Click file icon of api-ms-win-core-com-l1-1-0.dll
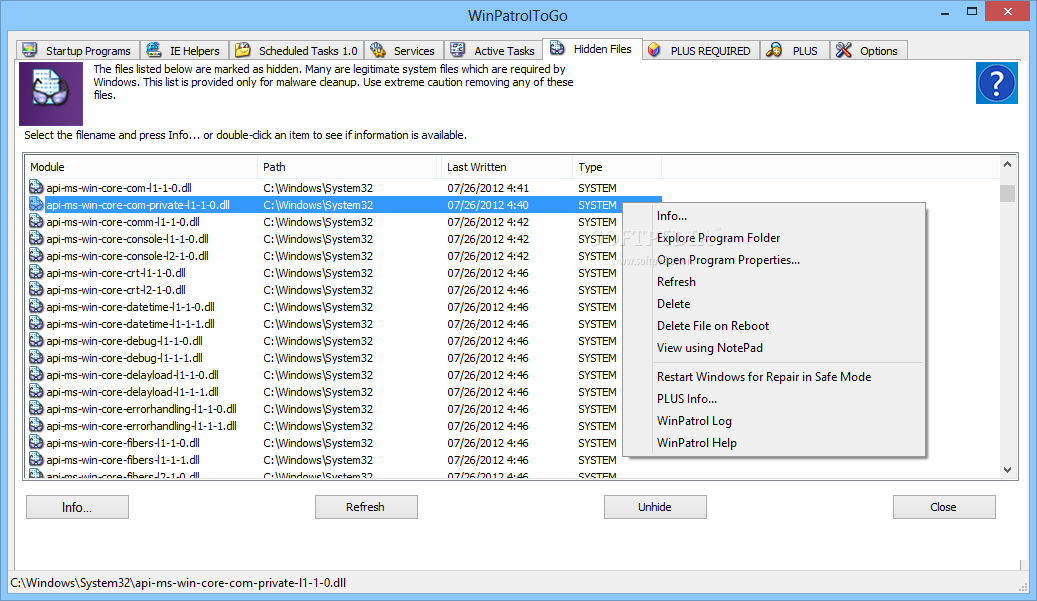The height and width of the screenshot is (601, 1037). (x=36, y=188)
